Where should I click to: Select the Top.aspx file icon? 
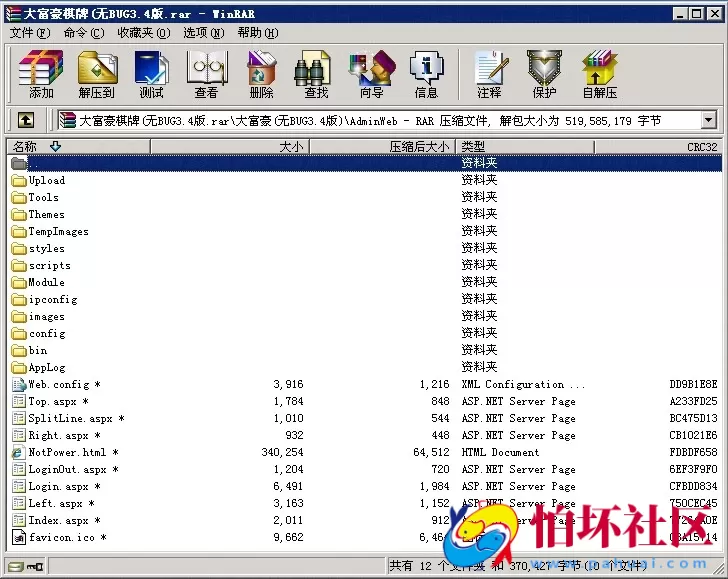[19, 401]
